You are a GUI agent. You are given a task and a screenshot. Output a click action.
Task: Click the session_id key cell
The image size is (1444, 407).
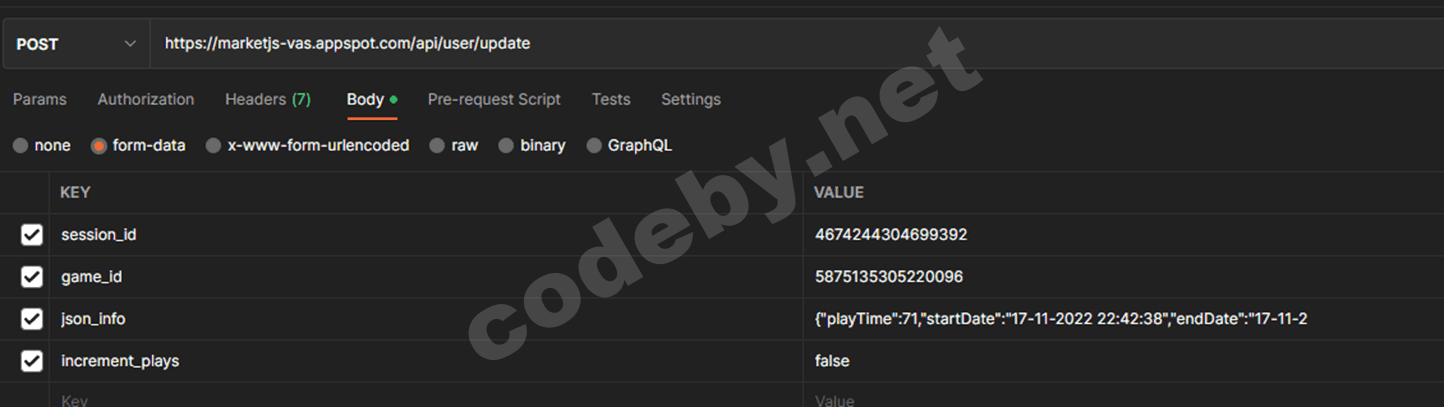426,235
